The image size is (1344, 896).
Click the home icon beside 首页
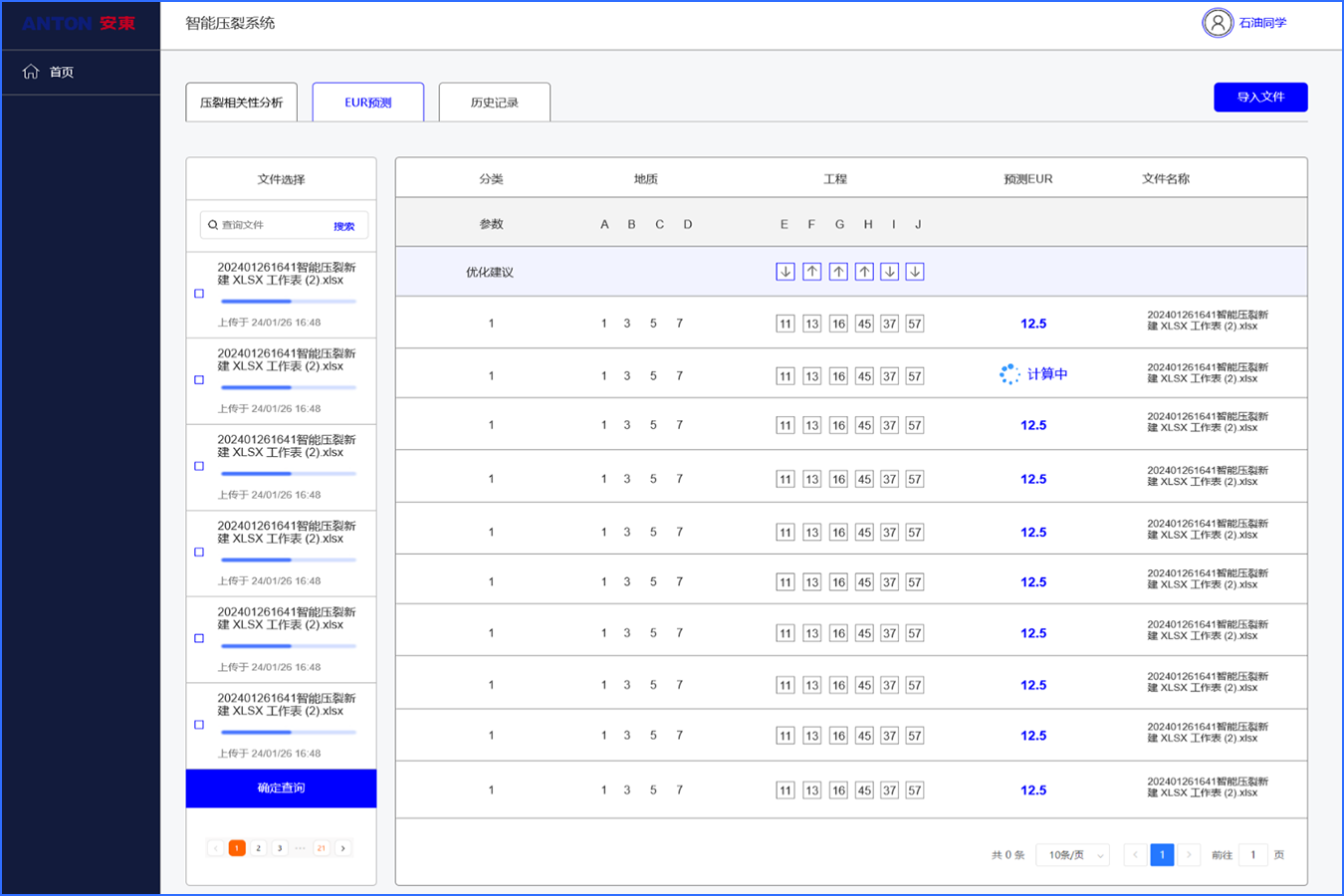click(31, 72)
